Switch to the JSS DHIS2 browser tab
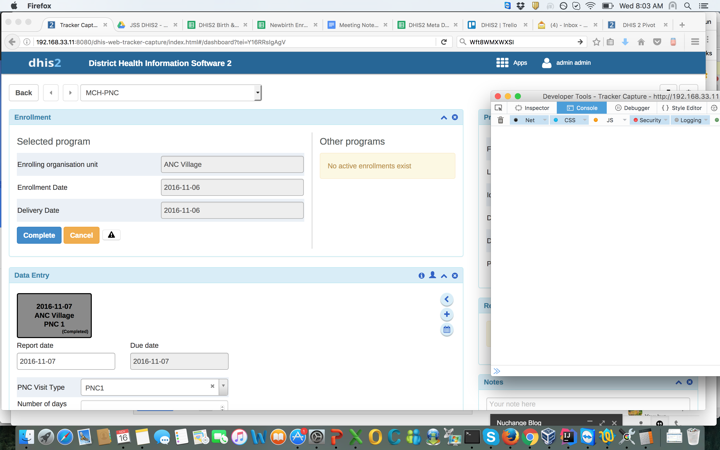 [147, 25]
